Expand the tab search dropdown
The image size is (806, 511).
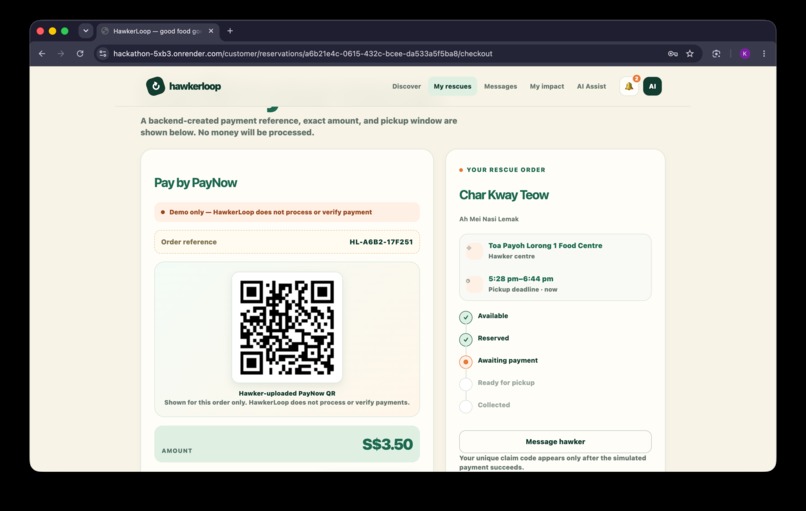coord(86,31)
